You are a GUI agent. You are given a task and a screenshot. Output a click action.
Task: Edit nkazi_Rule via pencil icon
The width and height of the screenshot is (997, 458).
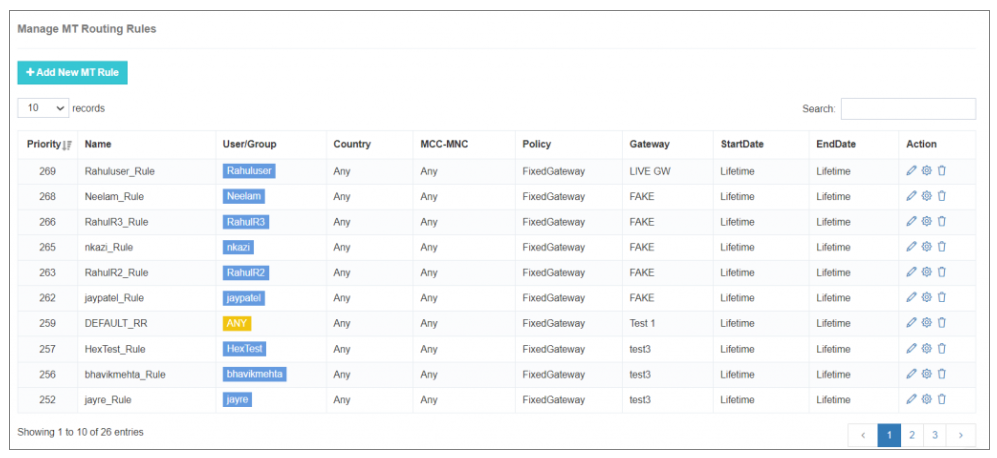coord(911,247)
